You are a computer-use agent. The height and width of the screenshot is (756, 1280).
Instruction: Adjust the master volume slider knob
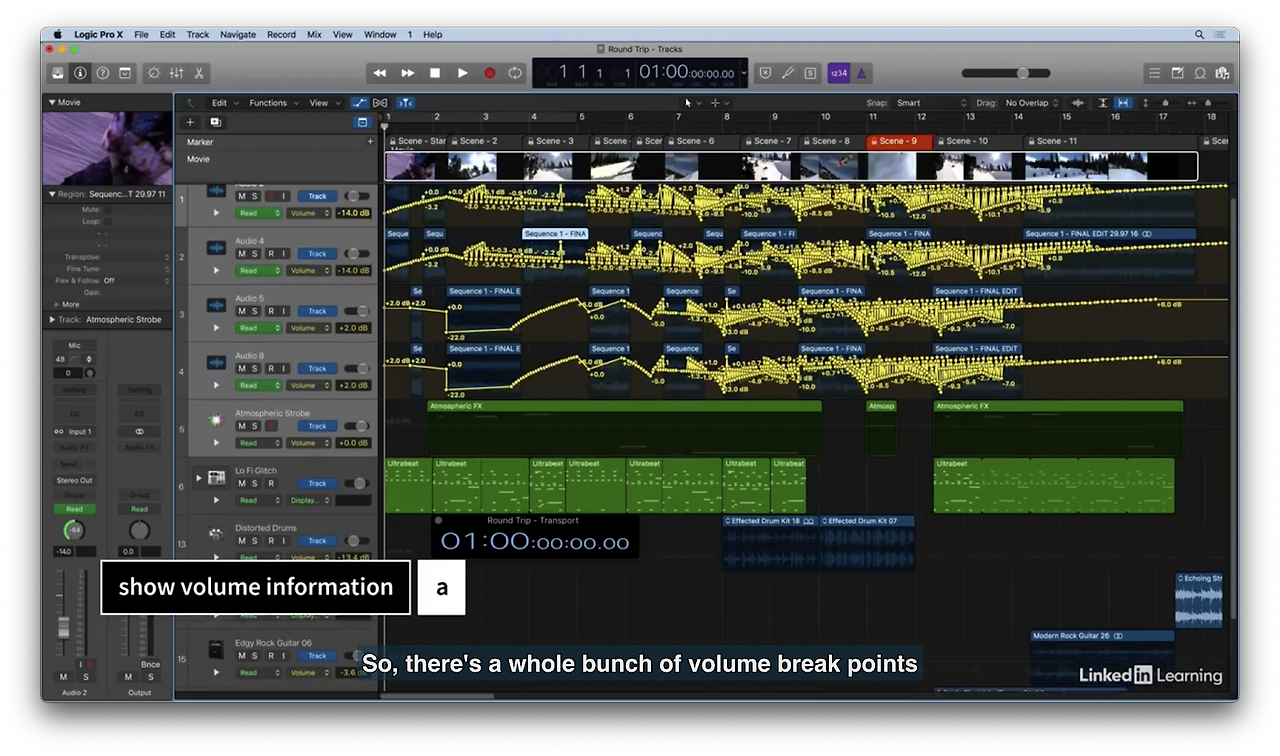[x=1023, y=73]
